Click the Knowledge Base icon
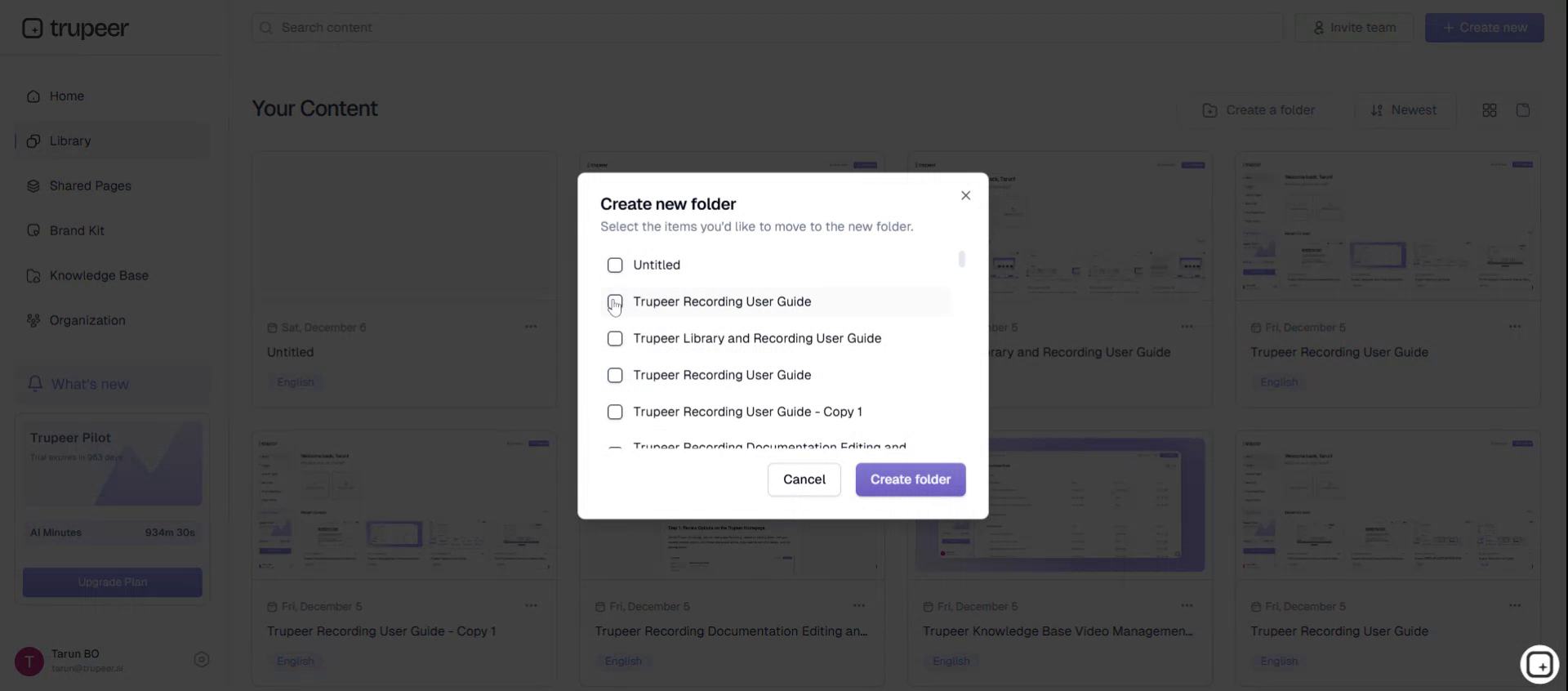Viewport: 1568px width, 691px height. tap(33, 276)
